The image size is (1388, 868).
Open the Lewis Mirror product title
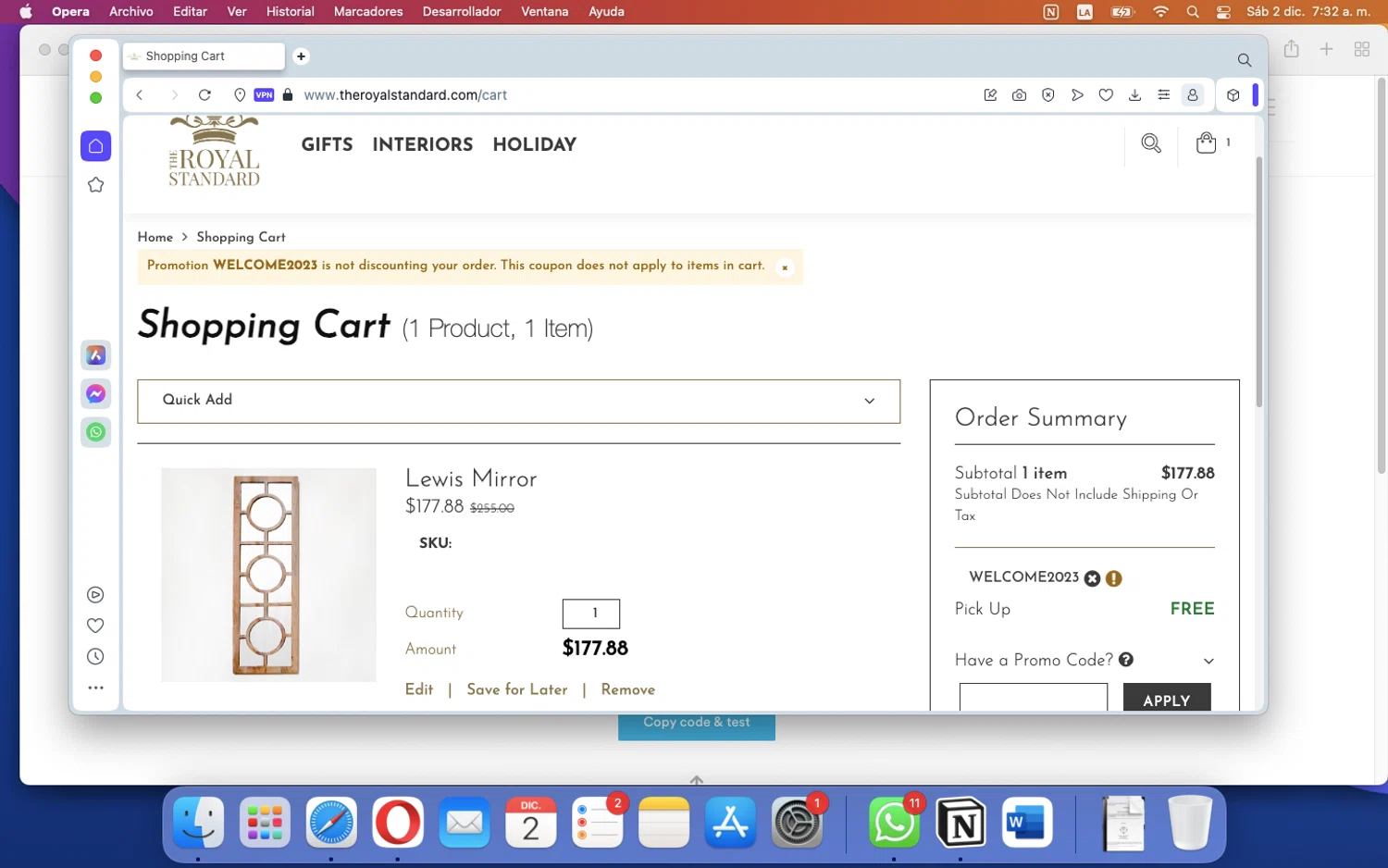pos(471,478)
